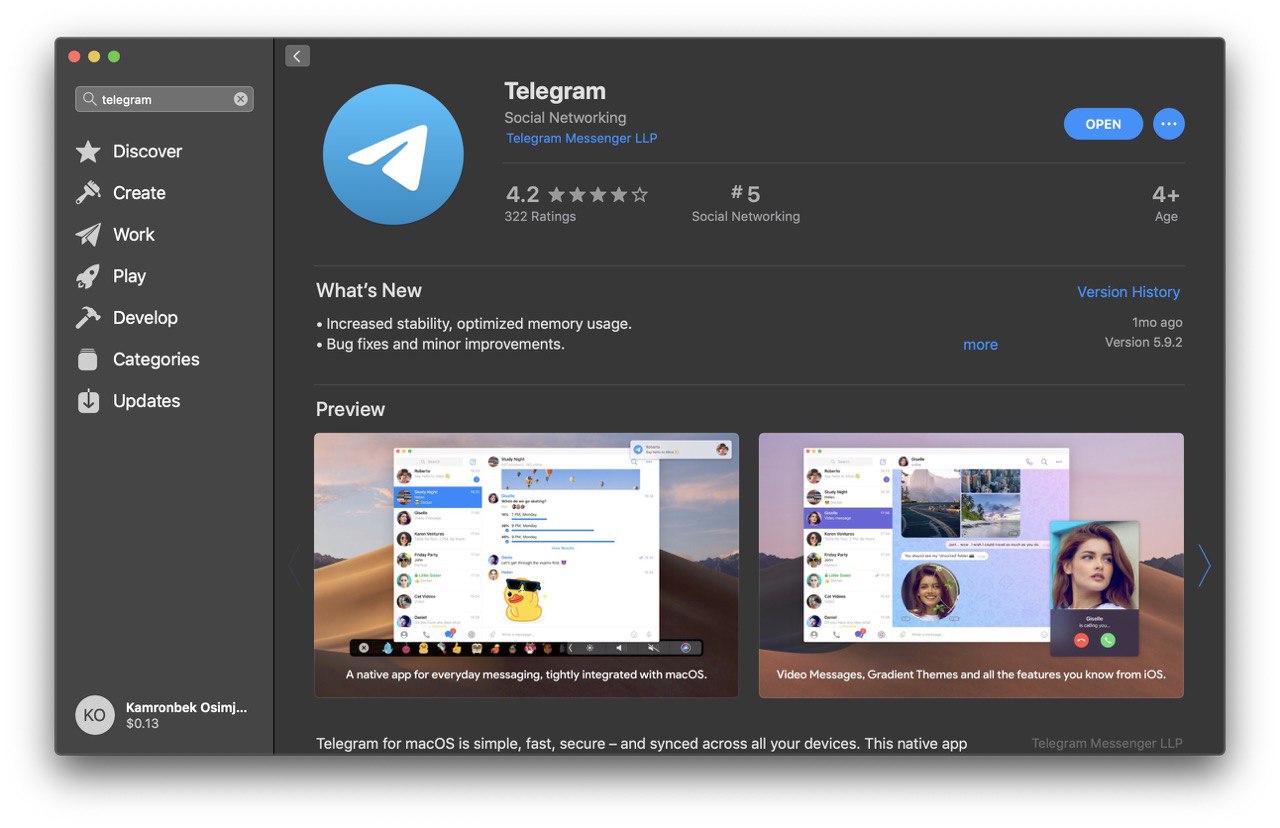This screenshot has width=1280, height=828.
Task: Click the Telegram app icon
Action: (x=393, y=154)
